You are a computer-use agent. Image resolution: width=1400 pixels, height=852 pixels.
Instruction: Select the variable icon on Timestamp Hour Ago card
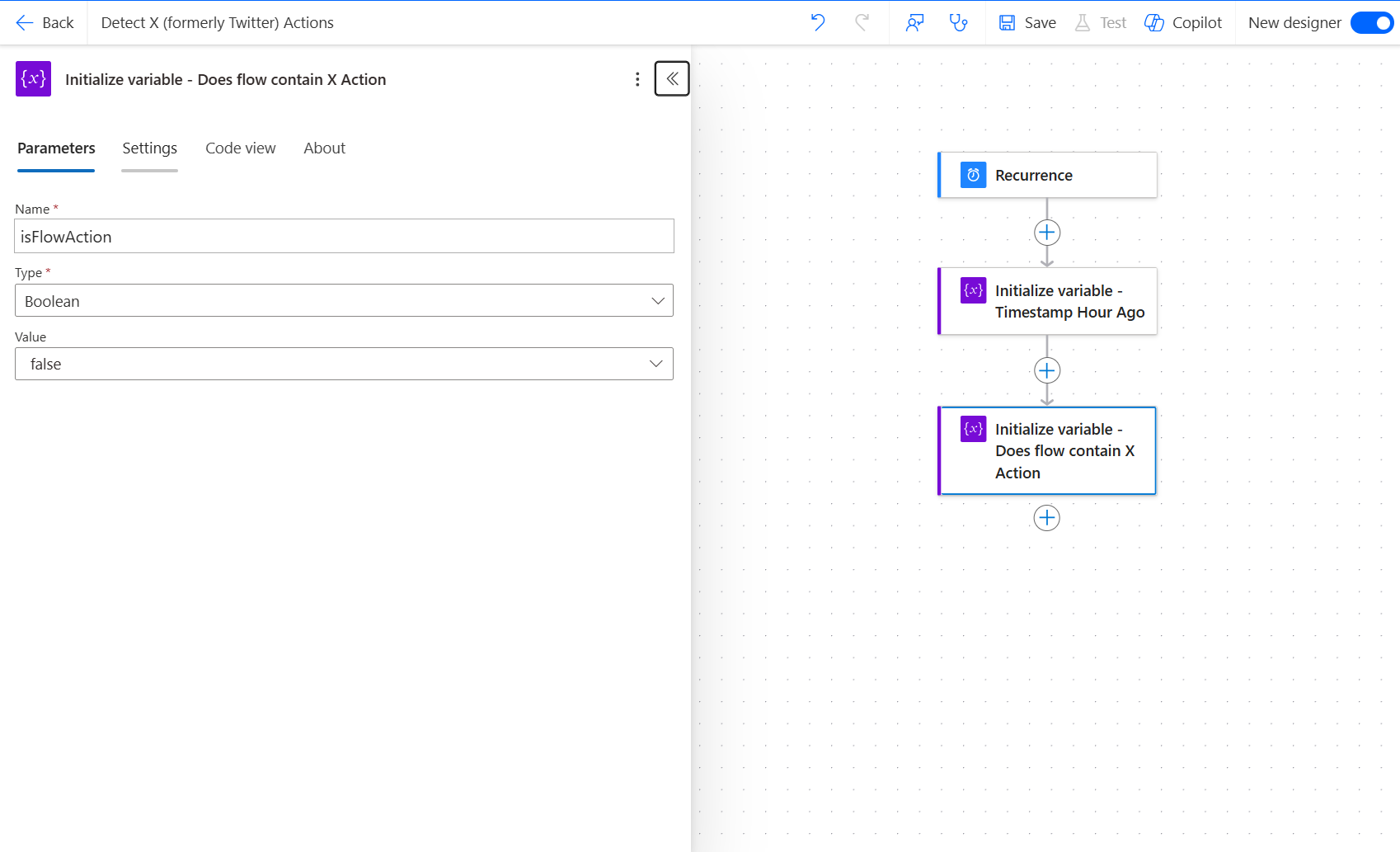point(973,290)
